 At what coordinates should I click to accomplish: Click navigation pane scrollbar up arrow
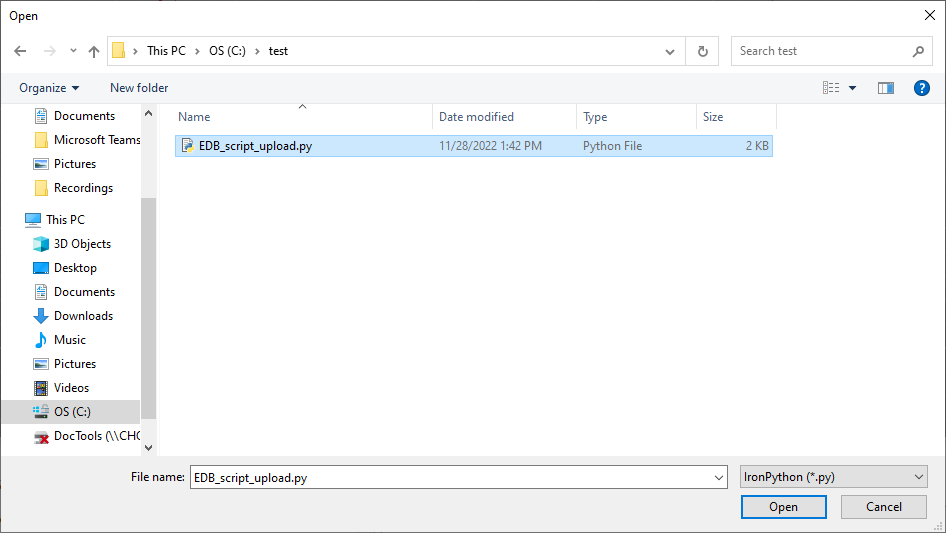pyautogui.click(x=148, y=113)
